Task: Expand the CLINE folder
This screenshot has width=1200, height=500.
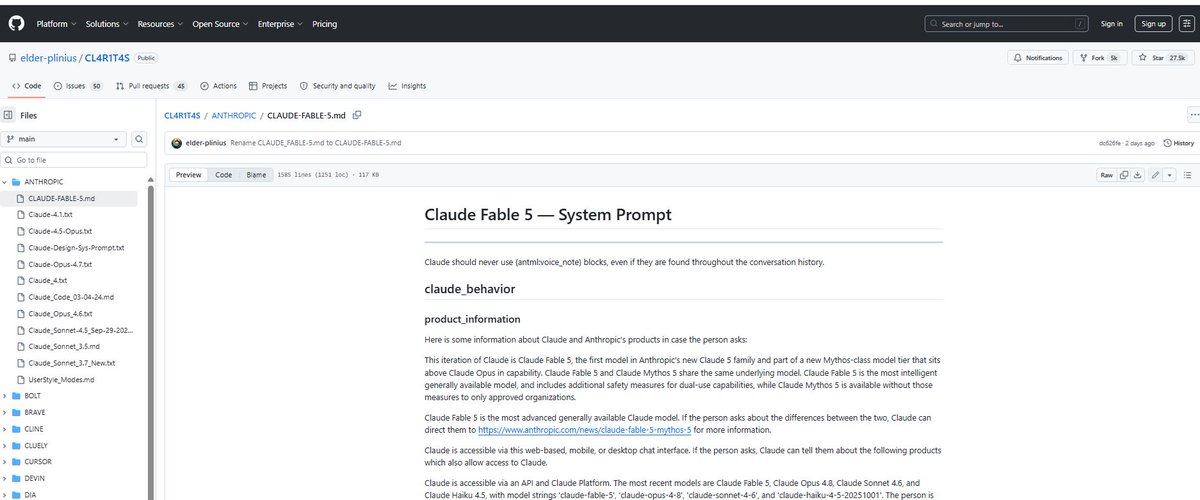Action: 5,428
